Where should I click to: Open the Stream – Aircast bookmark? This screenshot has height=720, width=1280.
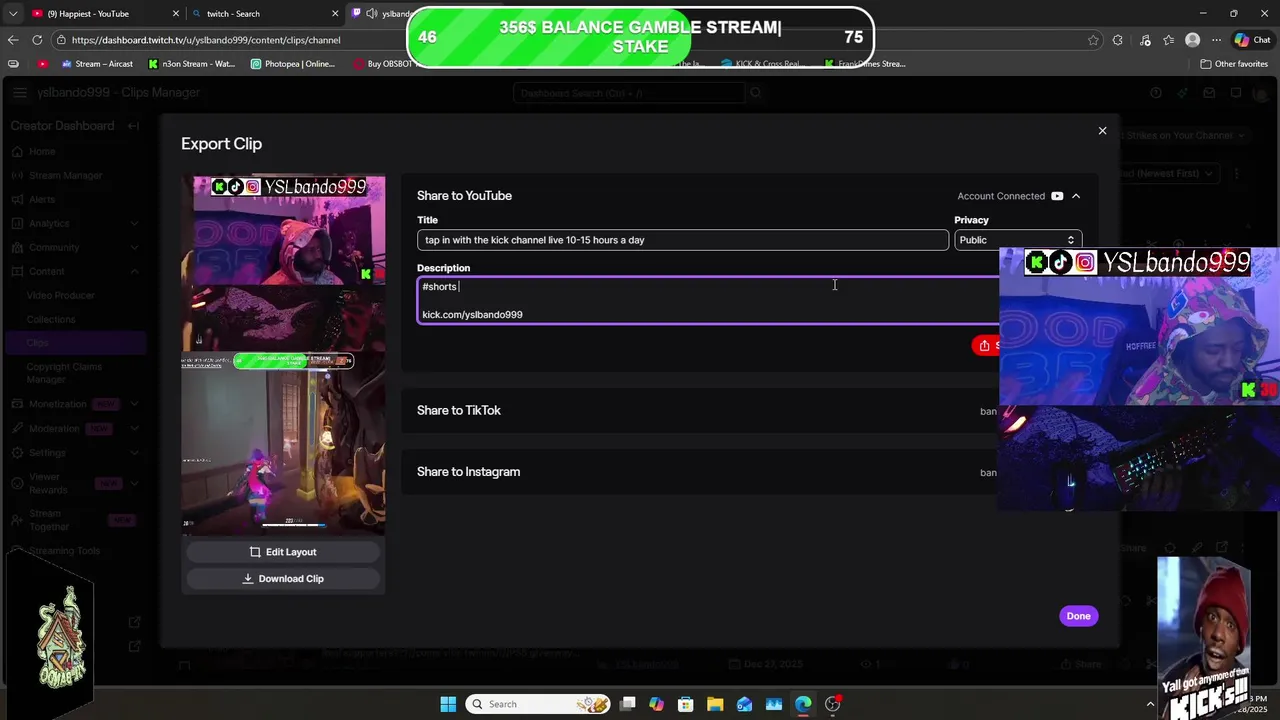tap(96, 64)
